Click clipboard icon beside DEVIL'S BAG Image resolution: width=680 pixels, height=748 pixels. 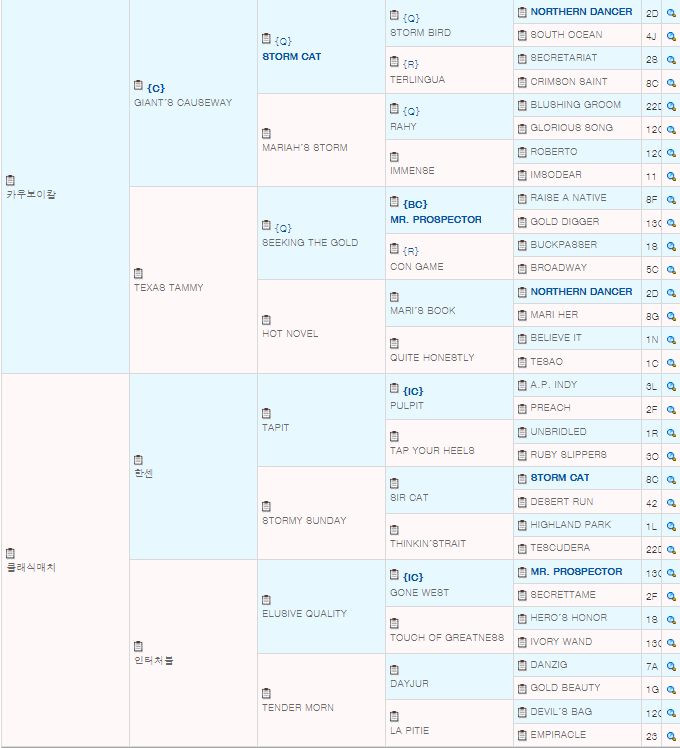[522, 713]
